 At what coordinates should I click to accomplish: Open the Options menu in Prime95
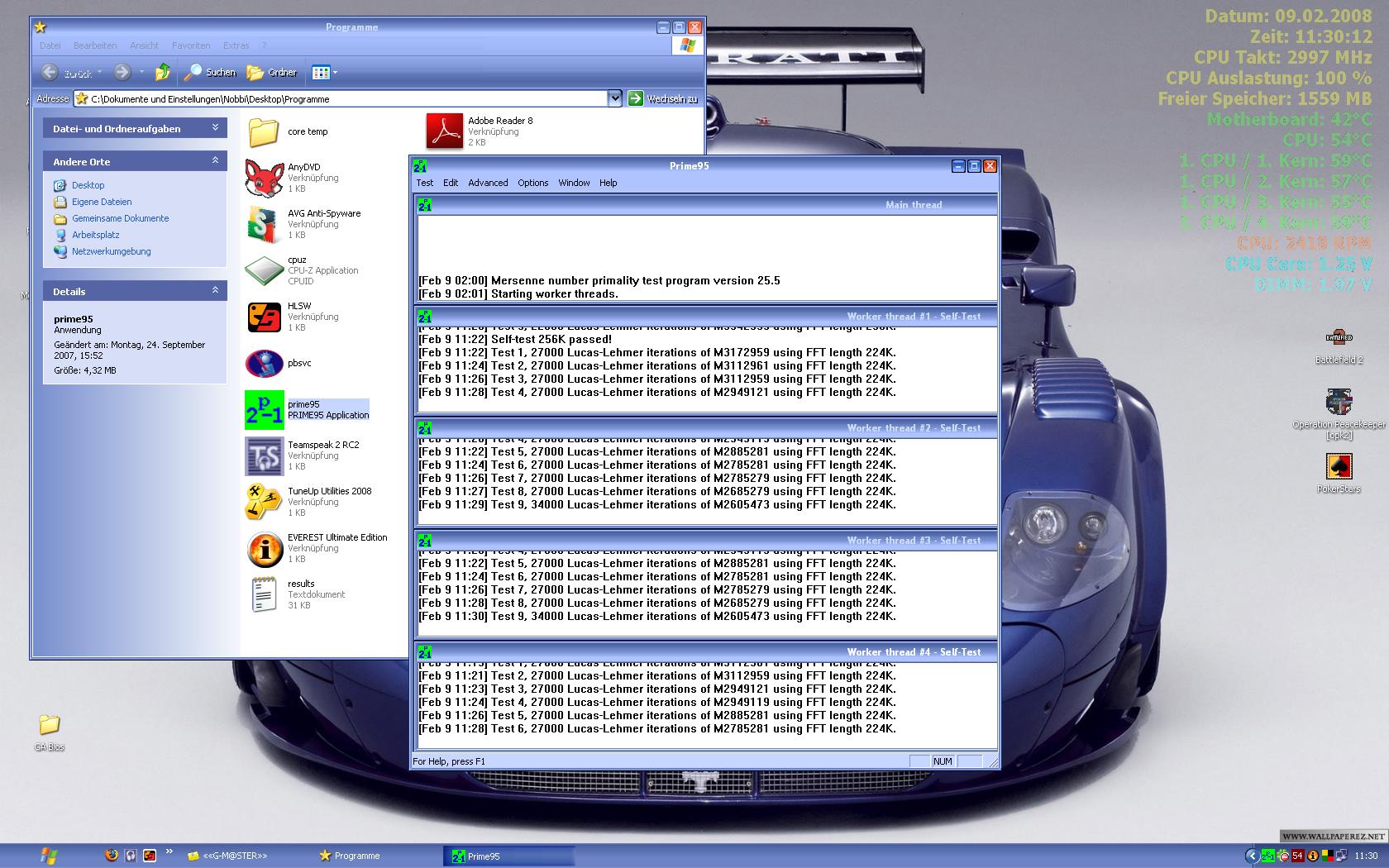pyautogui.click(x=533, y=183)
